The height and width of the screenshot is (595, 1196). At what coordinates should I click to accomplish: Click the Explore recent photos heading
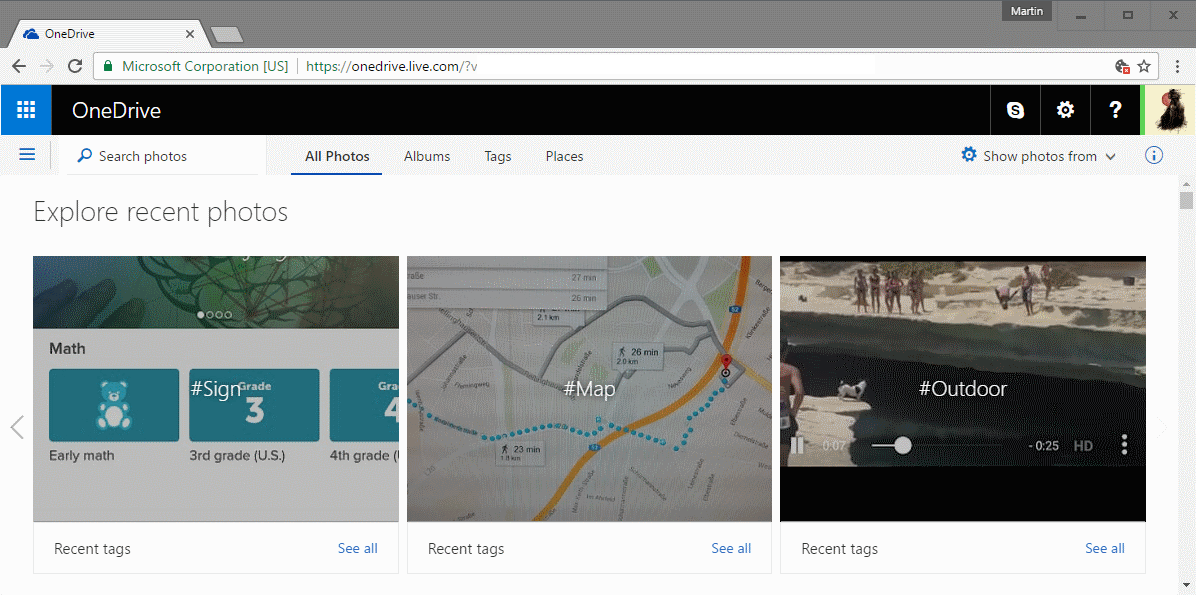[x=161, y=212]
